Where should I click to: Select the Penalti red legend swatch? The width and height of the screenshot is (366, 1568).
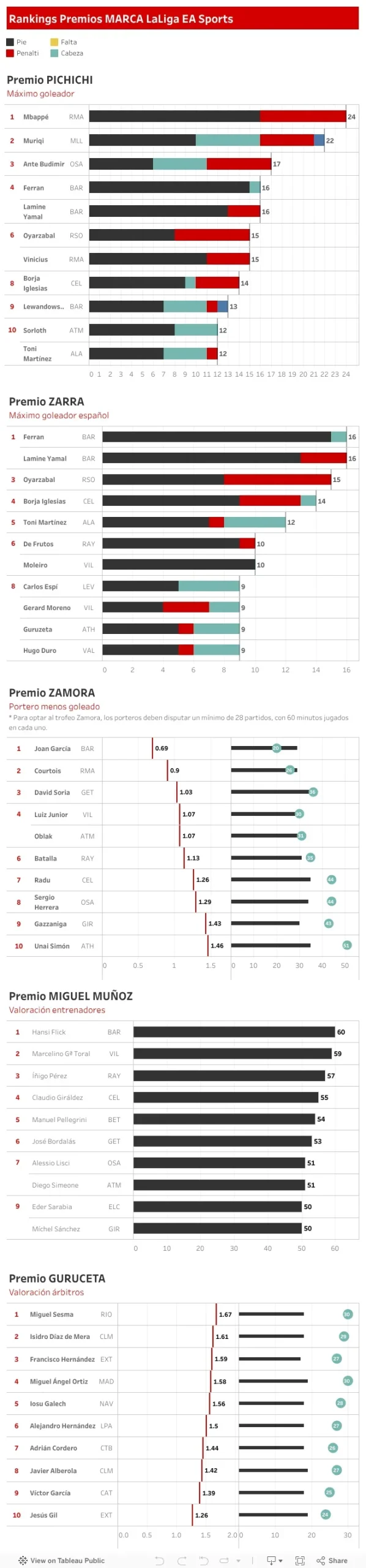[10, 53]
